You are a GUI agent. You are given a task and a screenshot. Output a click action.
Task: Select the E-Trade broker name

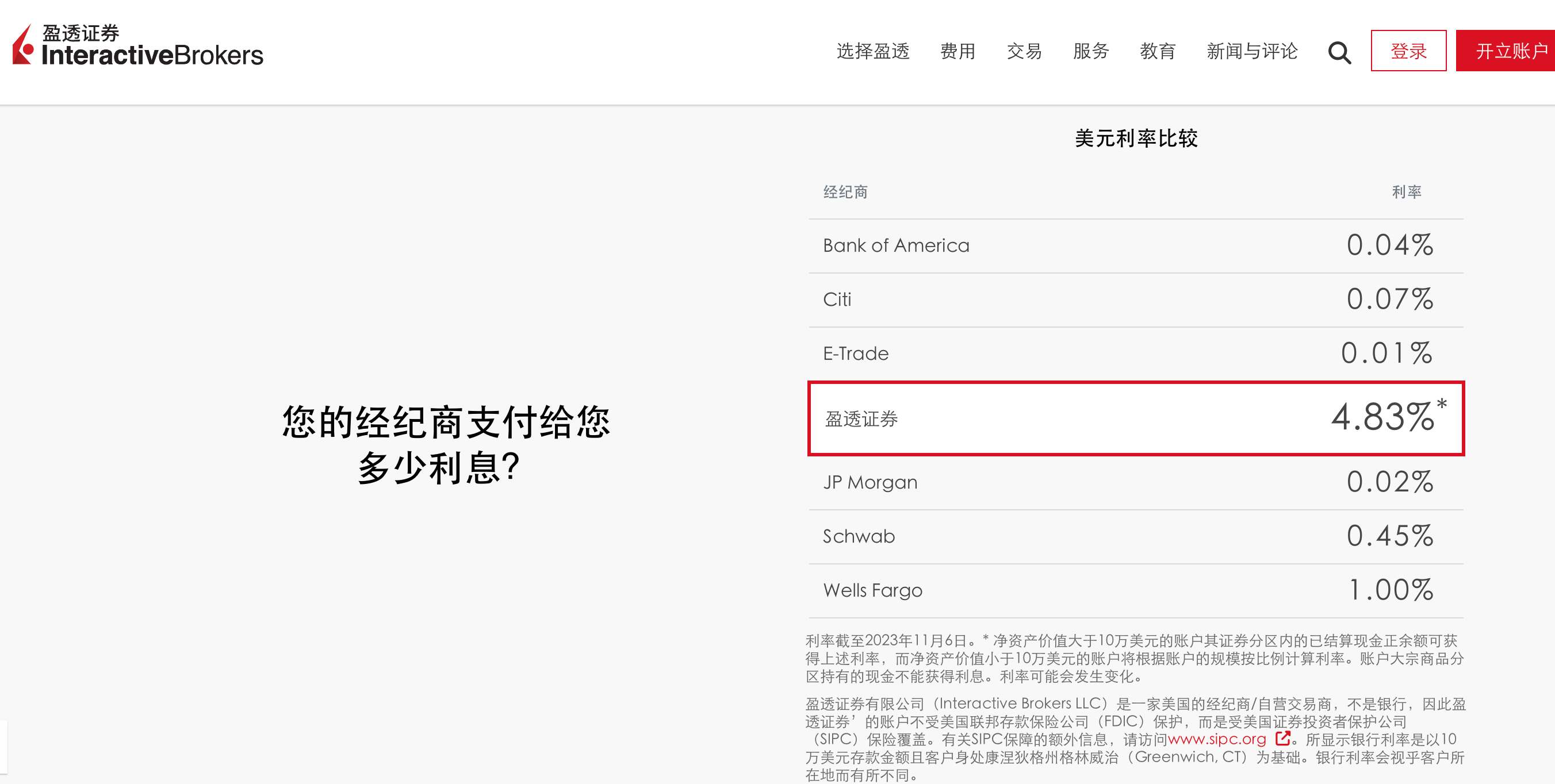pyautogui.click(x=855, y=353)
